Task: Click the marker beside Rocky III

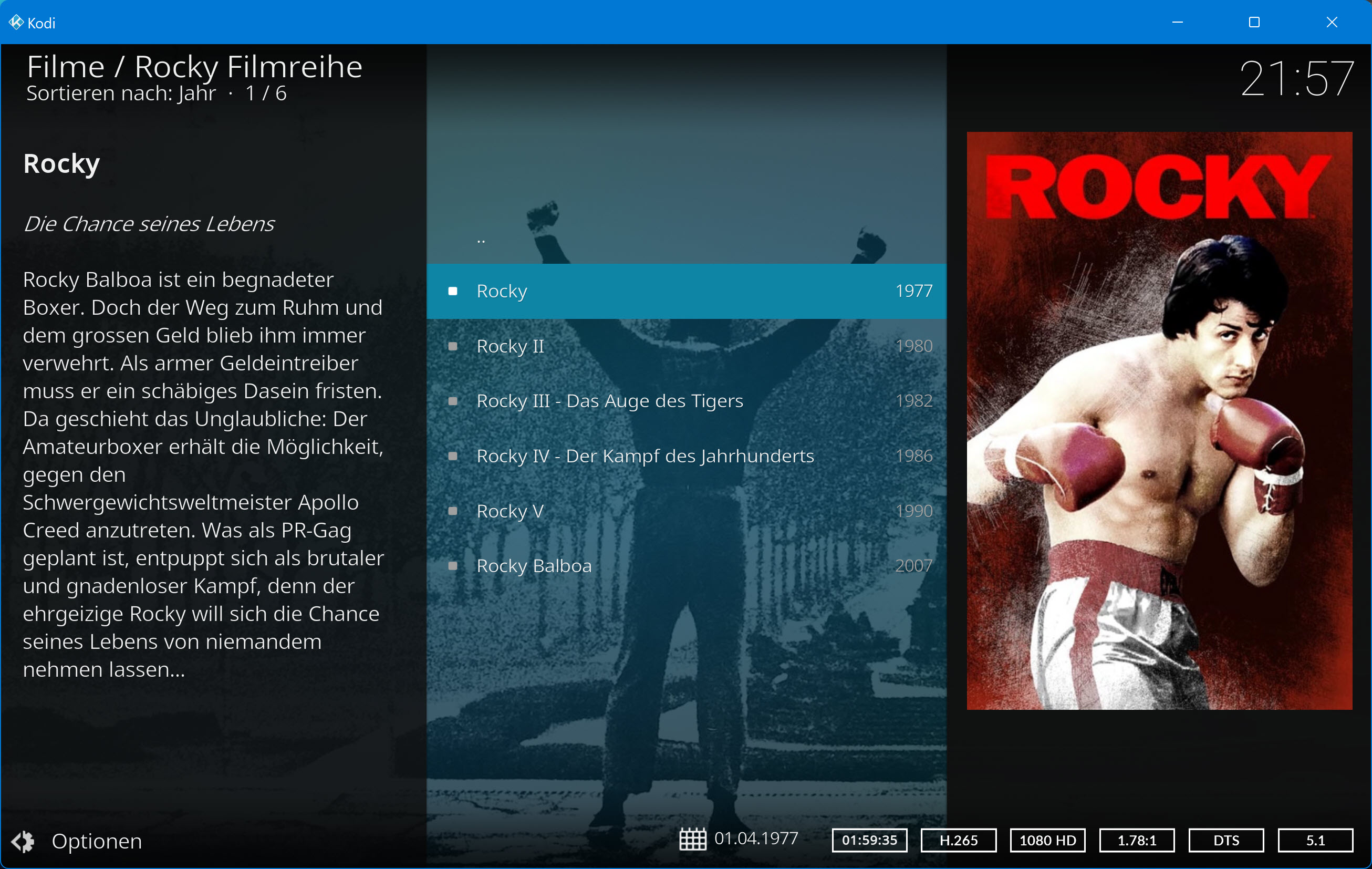Action: pyautogui.click(x=453, y=401)
